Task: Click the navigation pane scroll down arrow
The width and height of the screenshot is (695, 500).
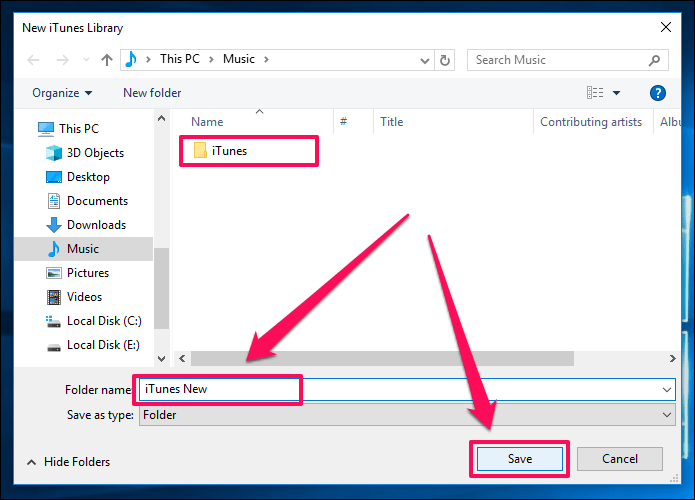Action: pyautogui.click(x=162, y=359)
